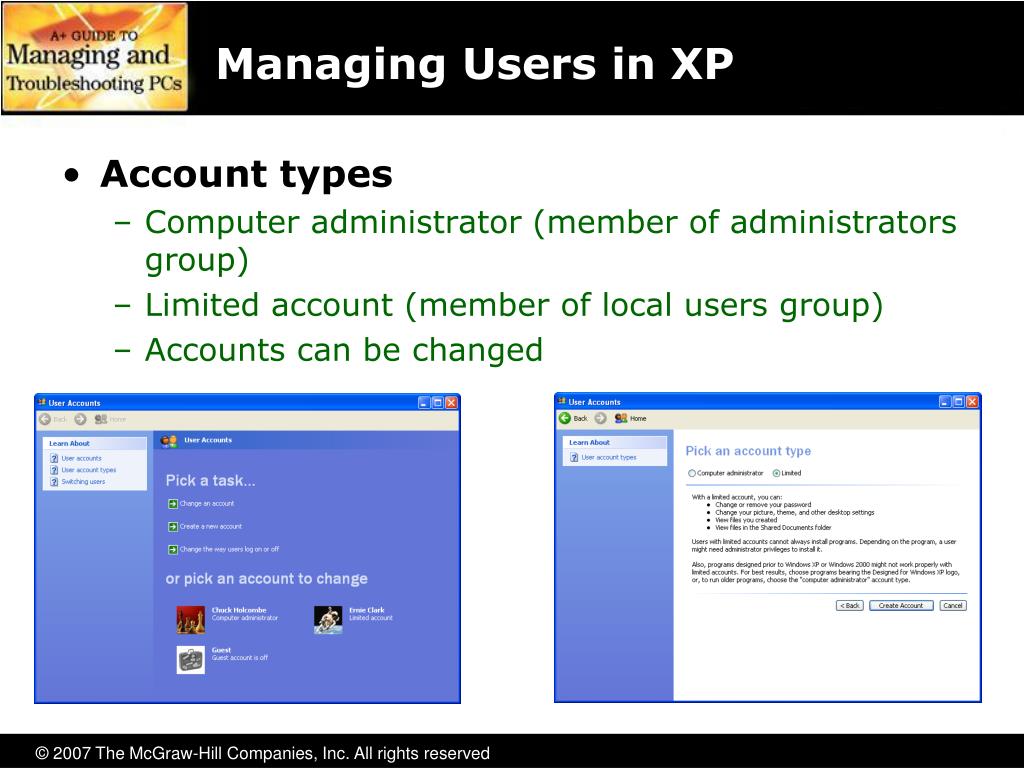
Task: Click help icon beside 'Switching users' link
Action: click(54, 482)
